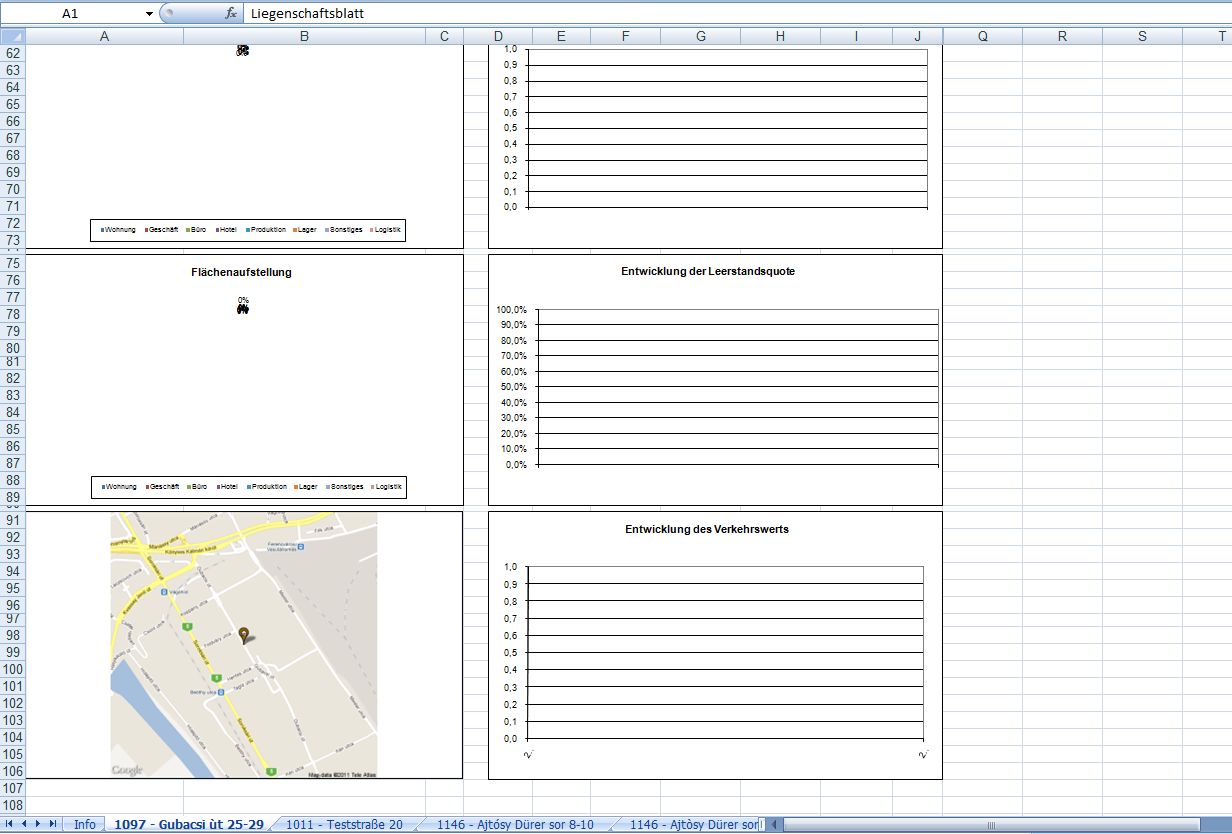Click the Select All corner button
1232x834 pixels.
click(13, 36)
